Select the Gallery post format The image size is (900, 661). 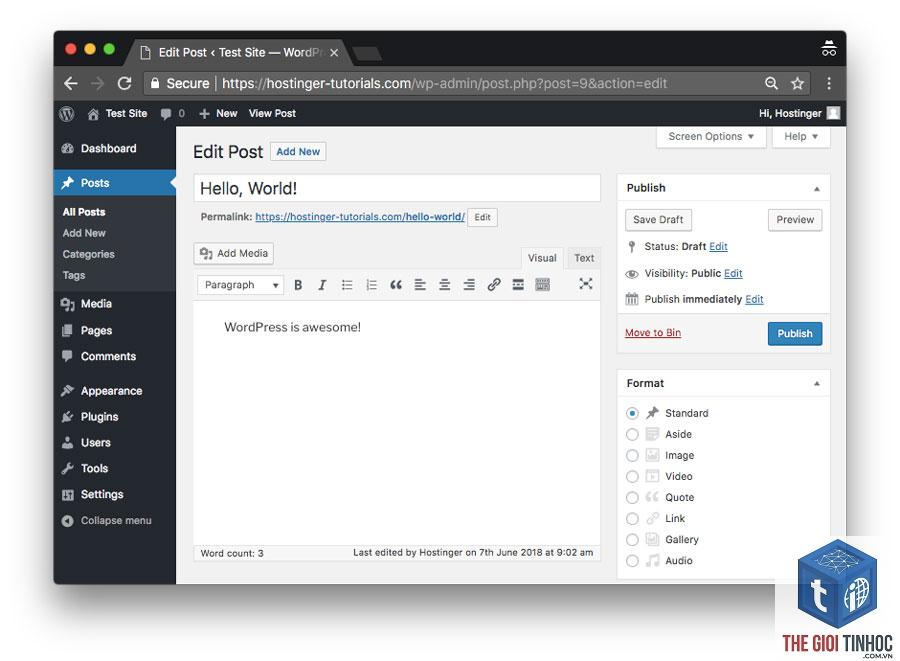pos(632,539)
